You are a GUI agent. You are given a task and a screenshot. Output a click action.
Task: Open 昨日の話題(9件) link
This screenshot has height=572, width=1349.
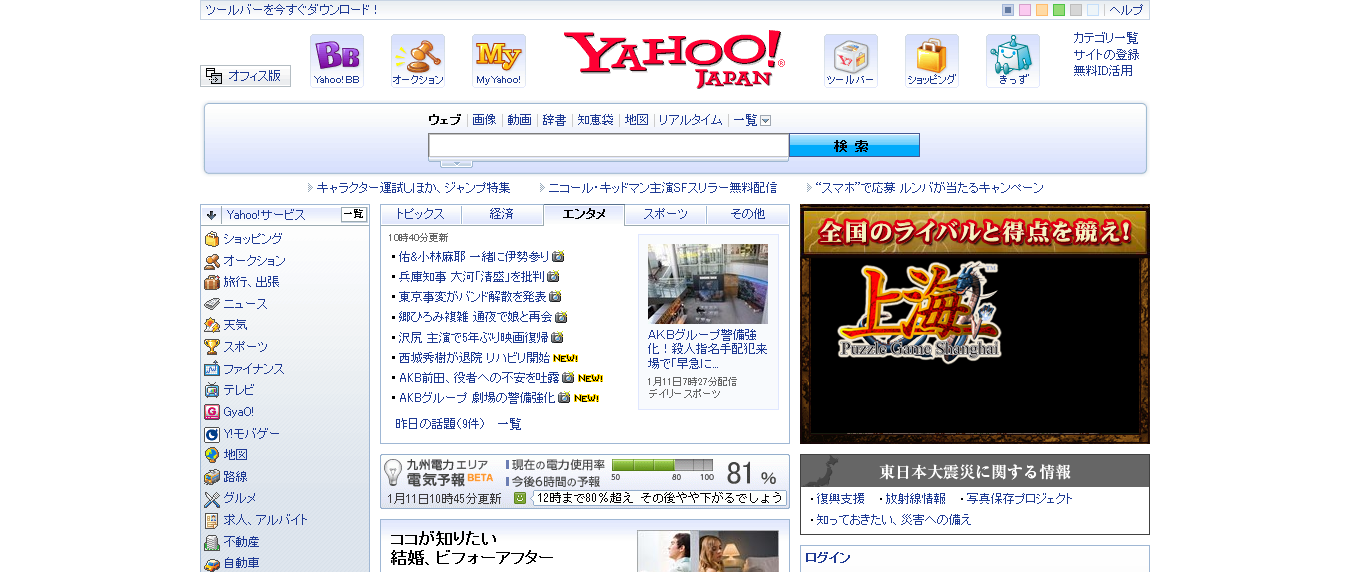[x=440, y=424]
